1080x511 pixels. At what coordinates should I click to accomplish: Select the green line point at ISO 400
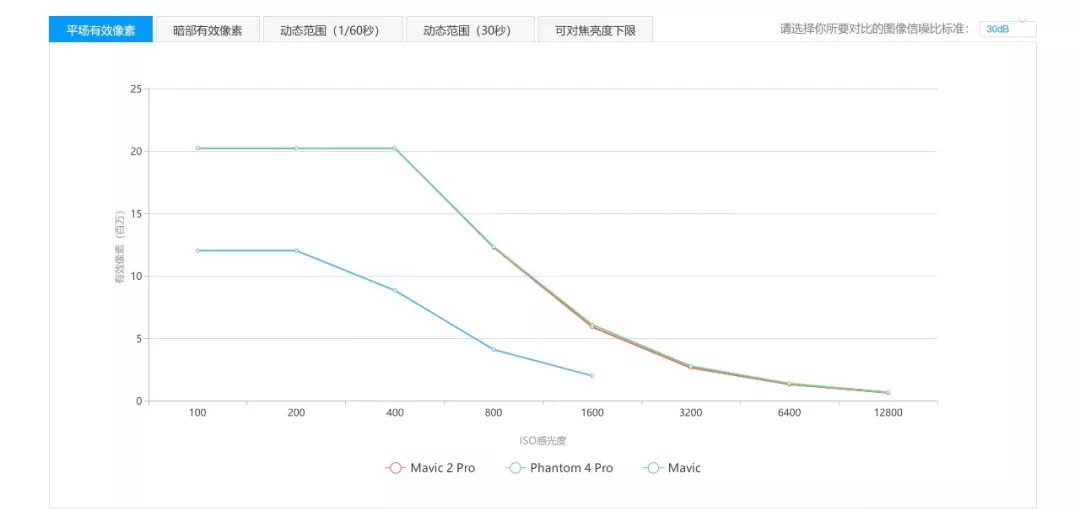(395, 148)
